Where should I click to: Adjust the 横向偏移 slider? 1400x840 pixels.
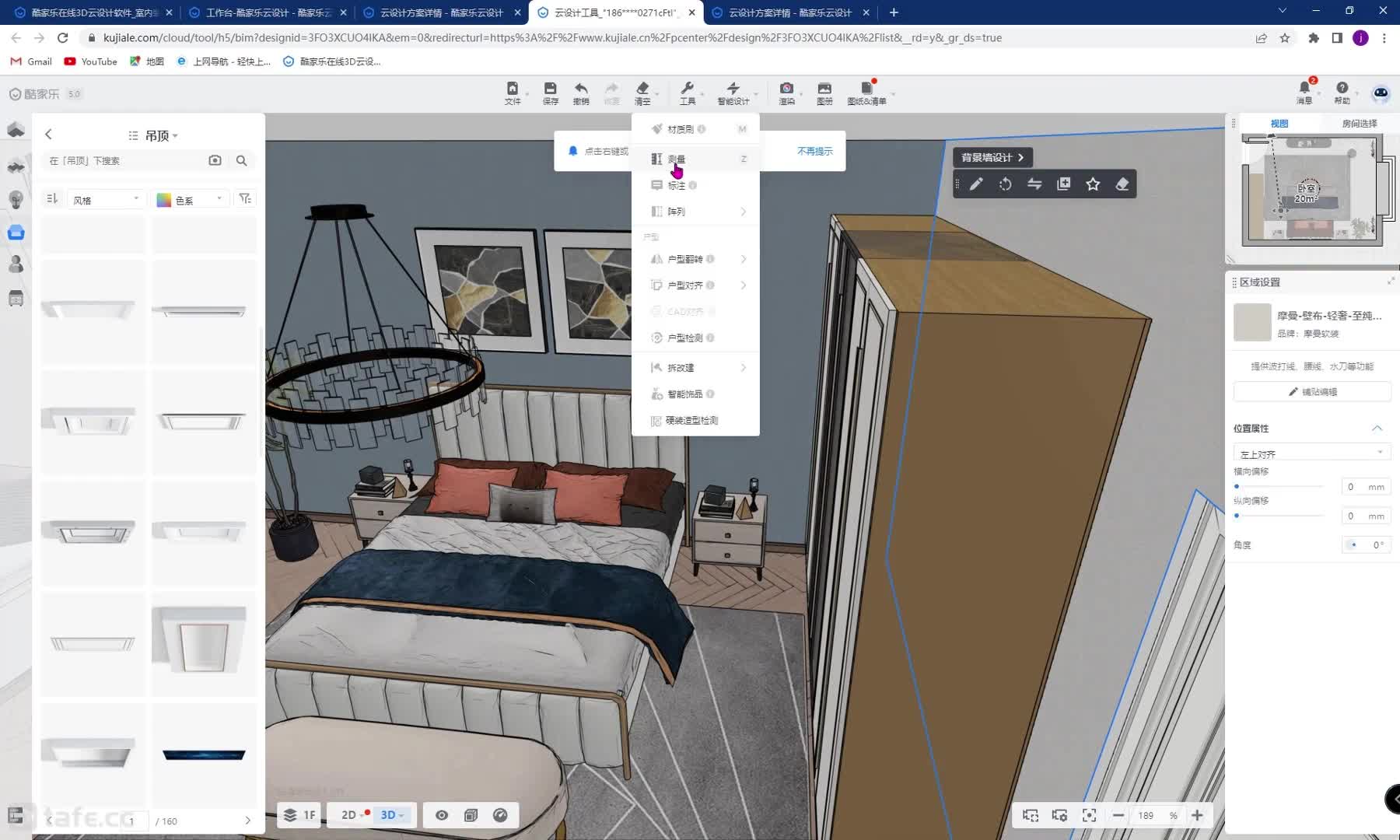[x=1237, y=486]
